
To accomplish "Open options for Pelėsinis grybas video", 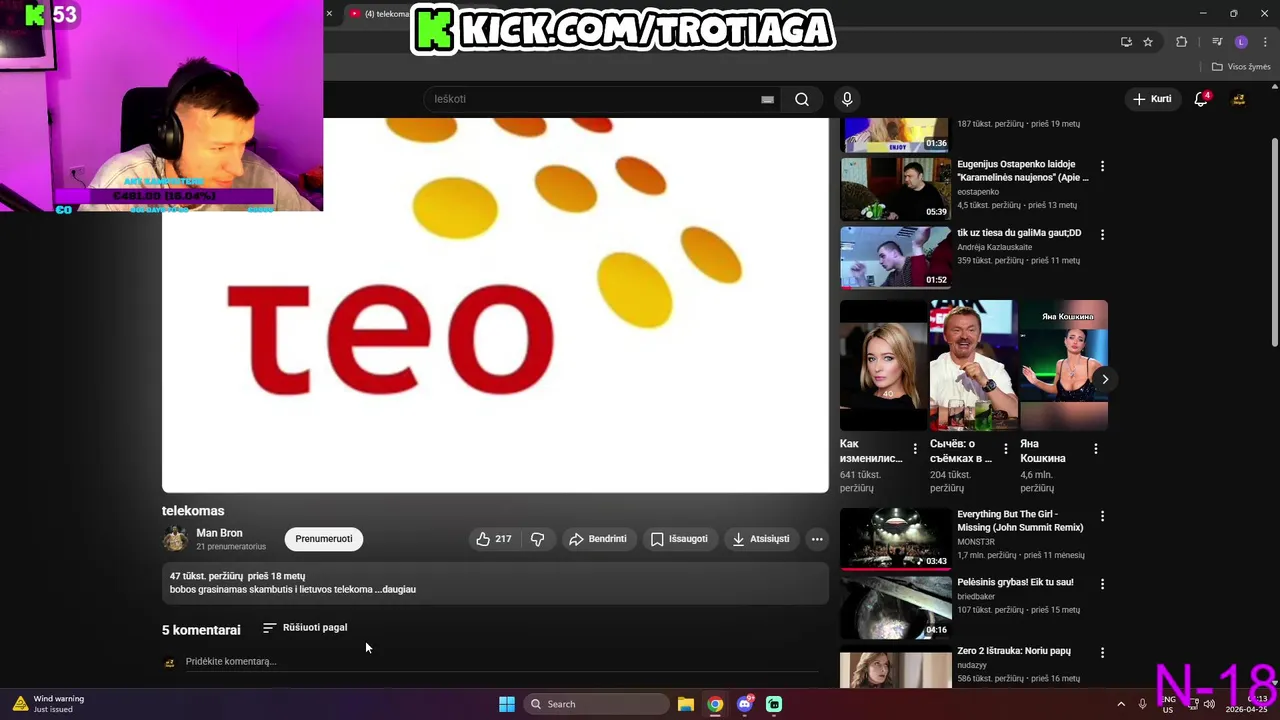I will click(1102, 584).
